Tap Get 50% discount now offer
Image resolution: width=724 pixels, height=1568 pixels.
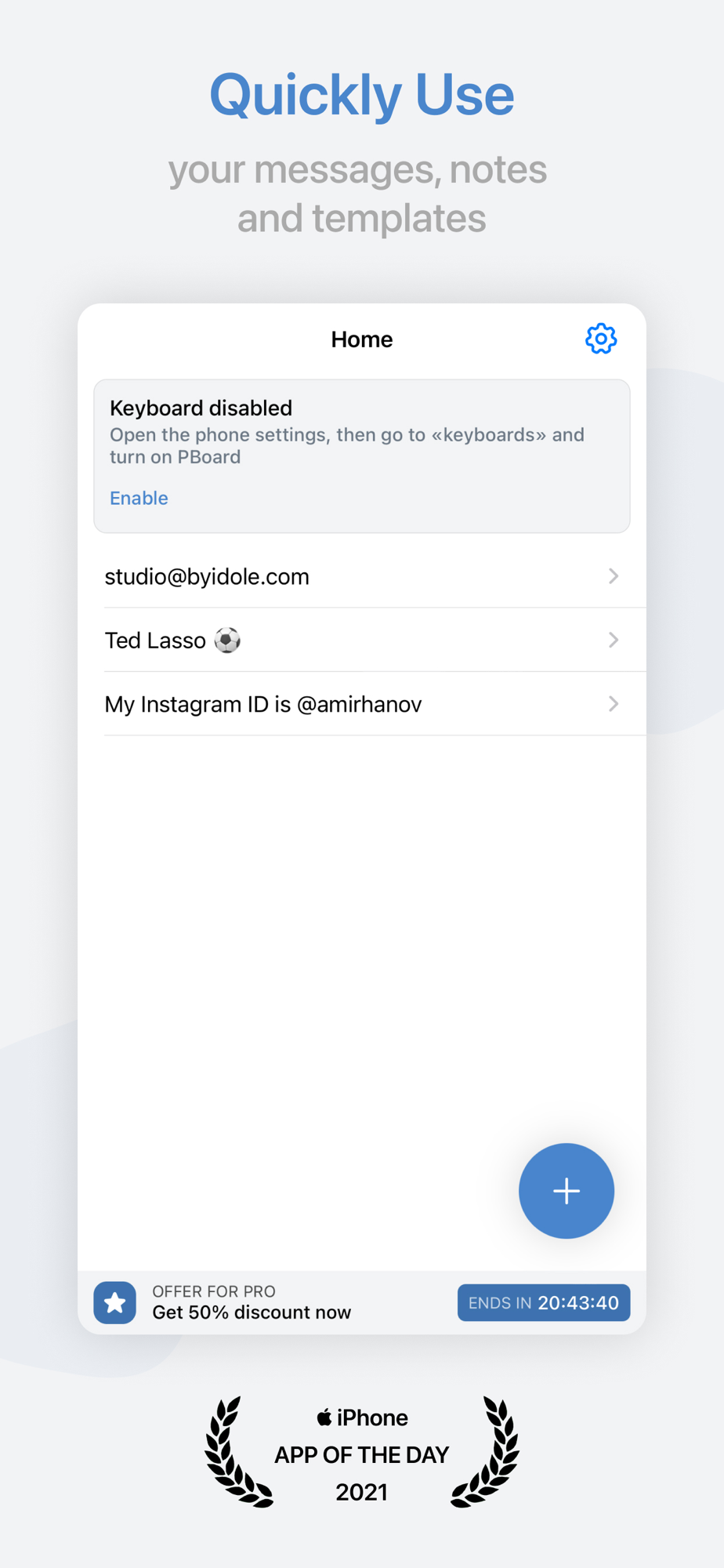click(x=252, y=1312)
